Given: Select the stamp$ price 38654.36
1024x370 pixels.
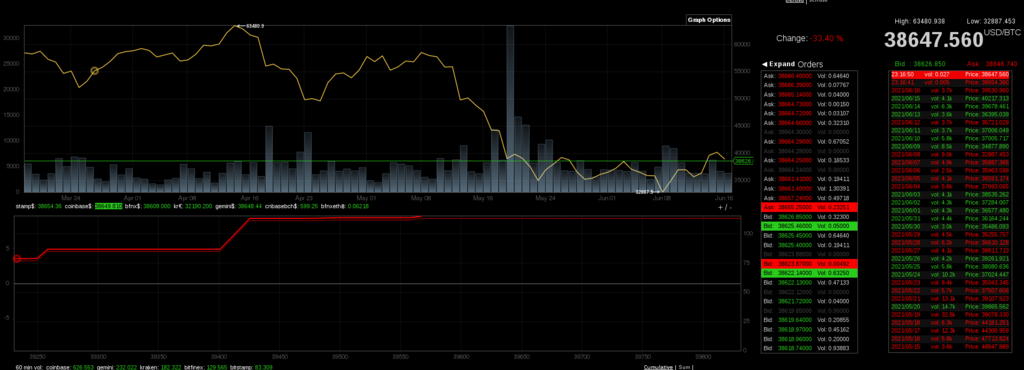Looking at the screenshot, I should pyautogui.click(x=50, y=206).
